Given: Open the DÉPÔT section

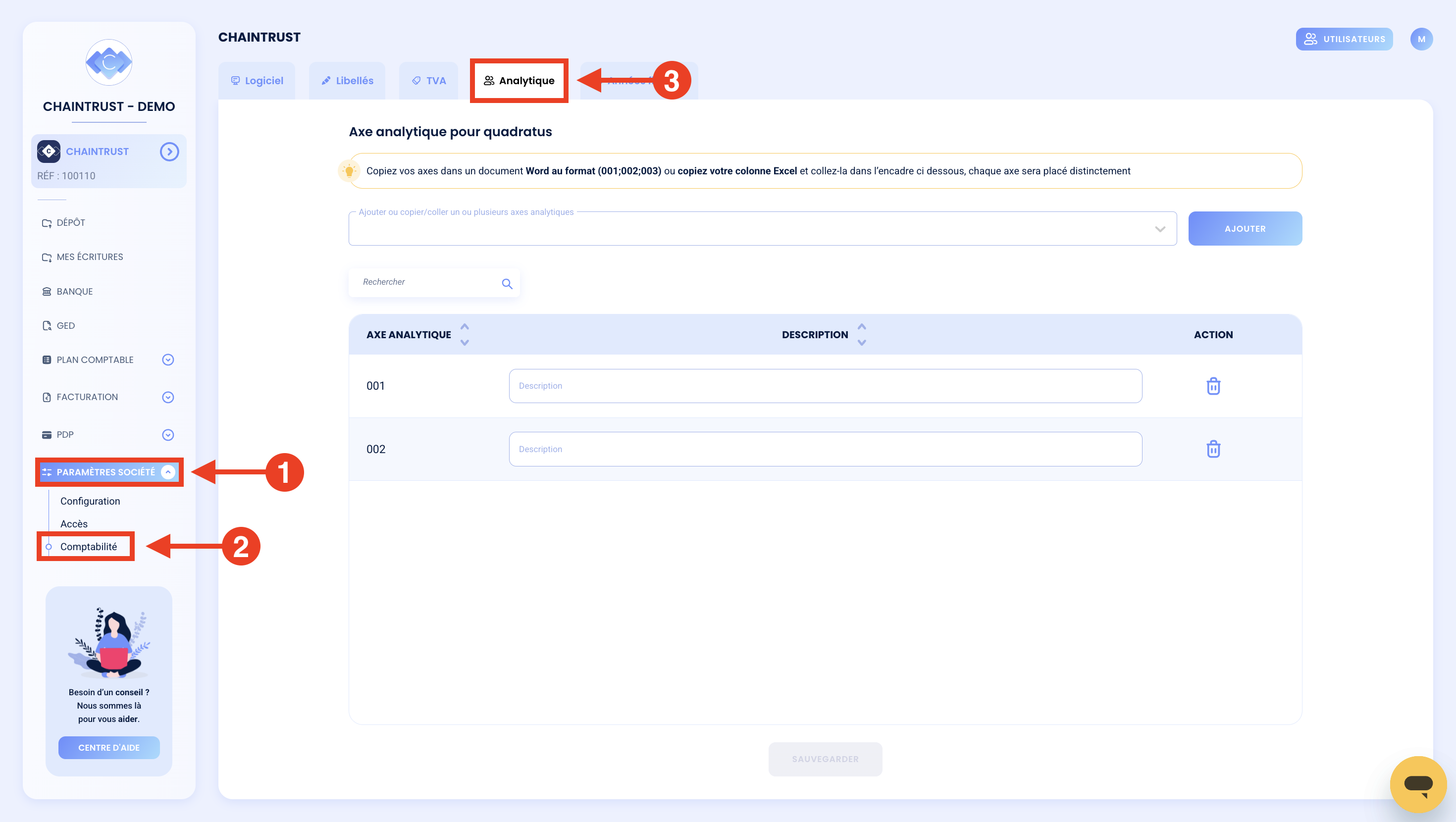Looking at the screenshot, I should (71, 222).
